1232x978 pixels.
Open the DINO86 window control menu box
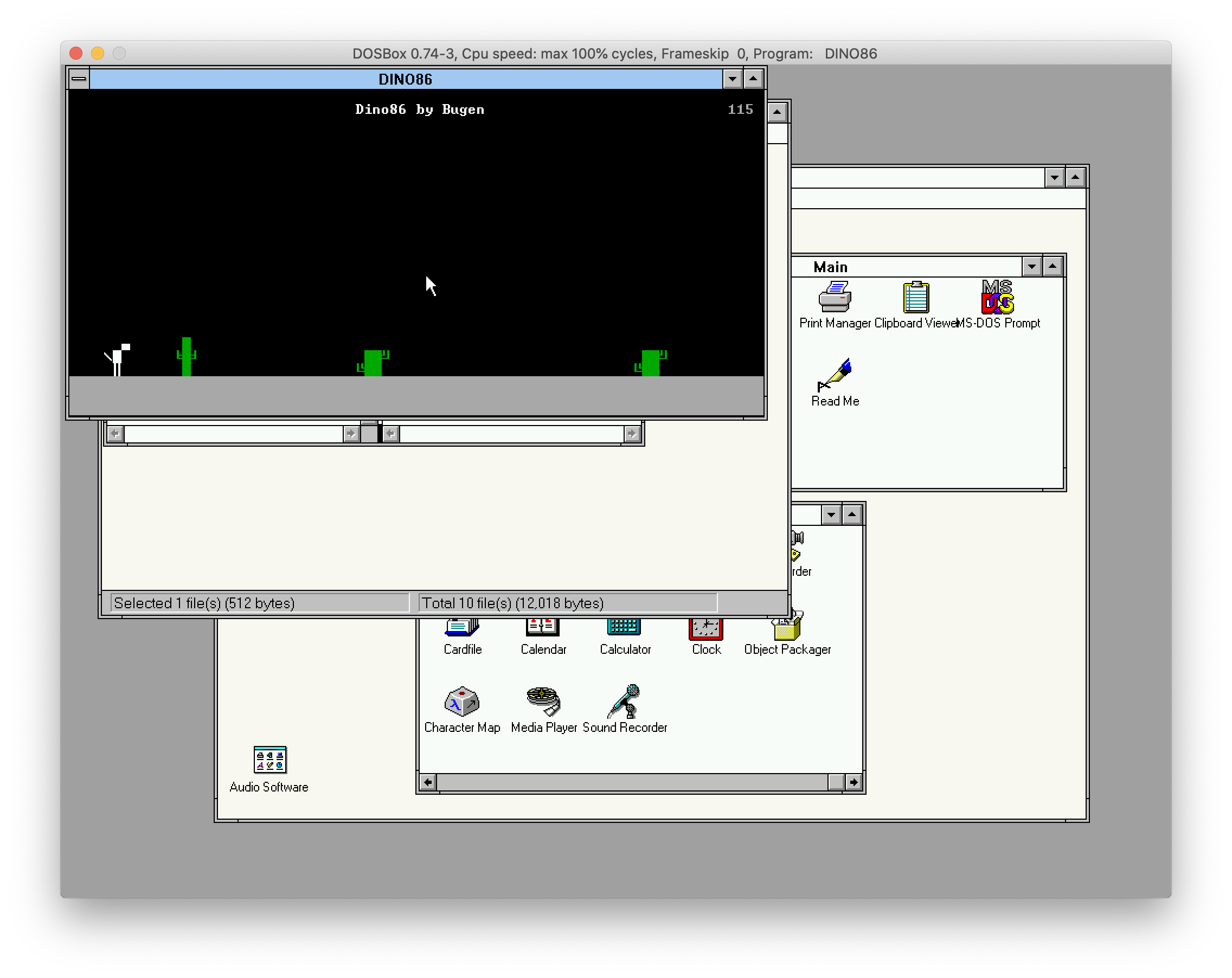tap(79, 79)
